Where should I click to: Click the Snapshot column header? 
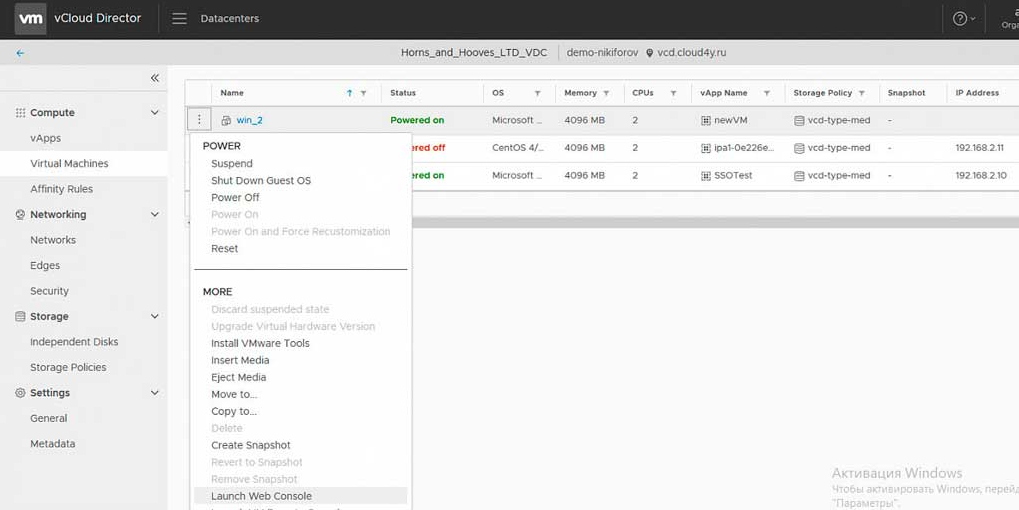[906, 93]
